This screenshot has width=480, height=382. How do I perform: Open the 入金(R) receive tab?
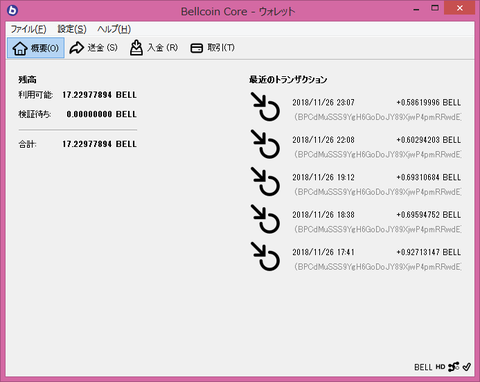click(154, 48)
